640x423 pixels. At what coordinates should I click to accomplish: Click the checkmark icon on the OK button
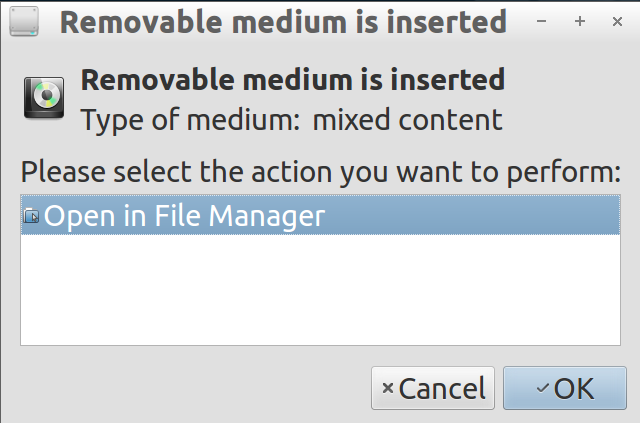click(x=541, y=389)
